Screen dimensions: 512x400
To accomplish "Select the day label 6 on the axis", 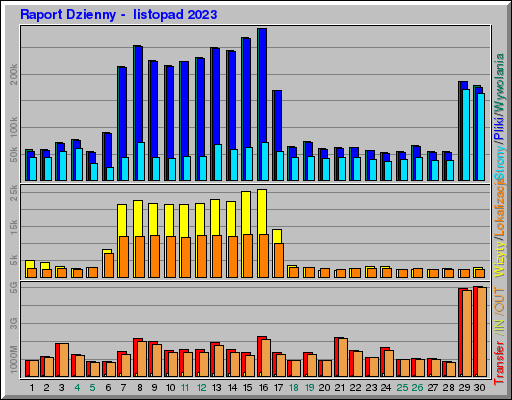I will pyautogui.click(x=108, y=388).
